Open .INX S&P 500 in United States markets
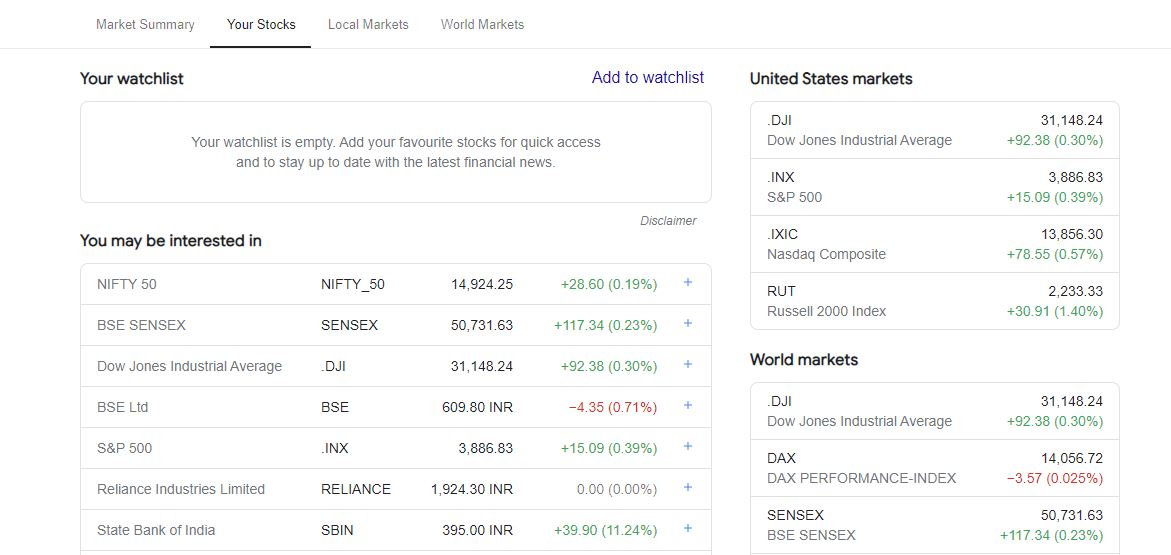This screenshot has height=555, width=1171. pos(934,187)
